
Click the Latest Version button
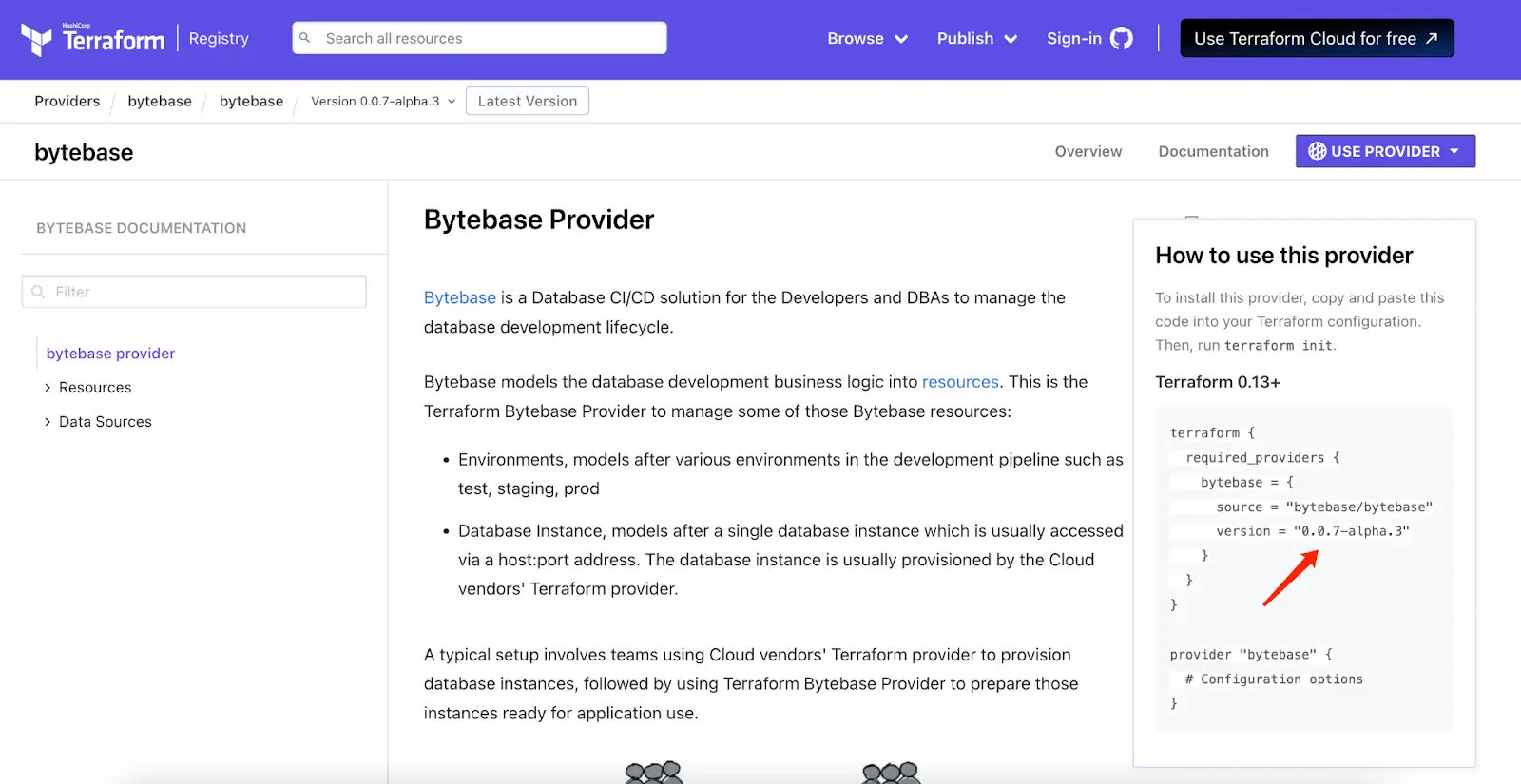pos(528,101)
